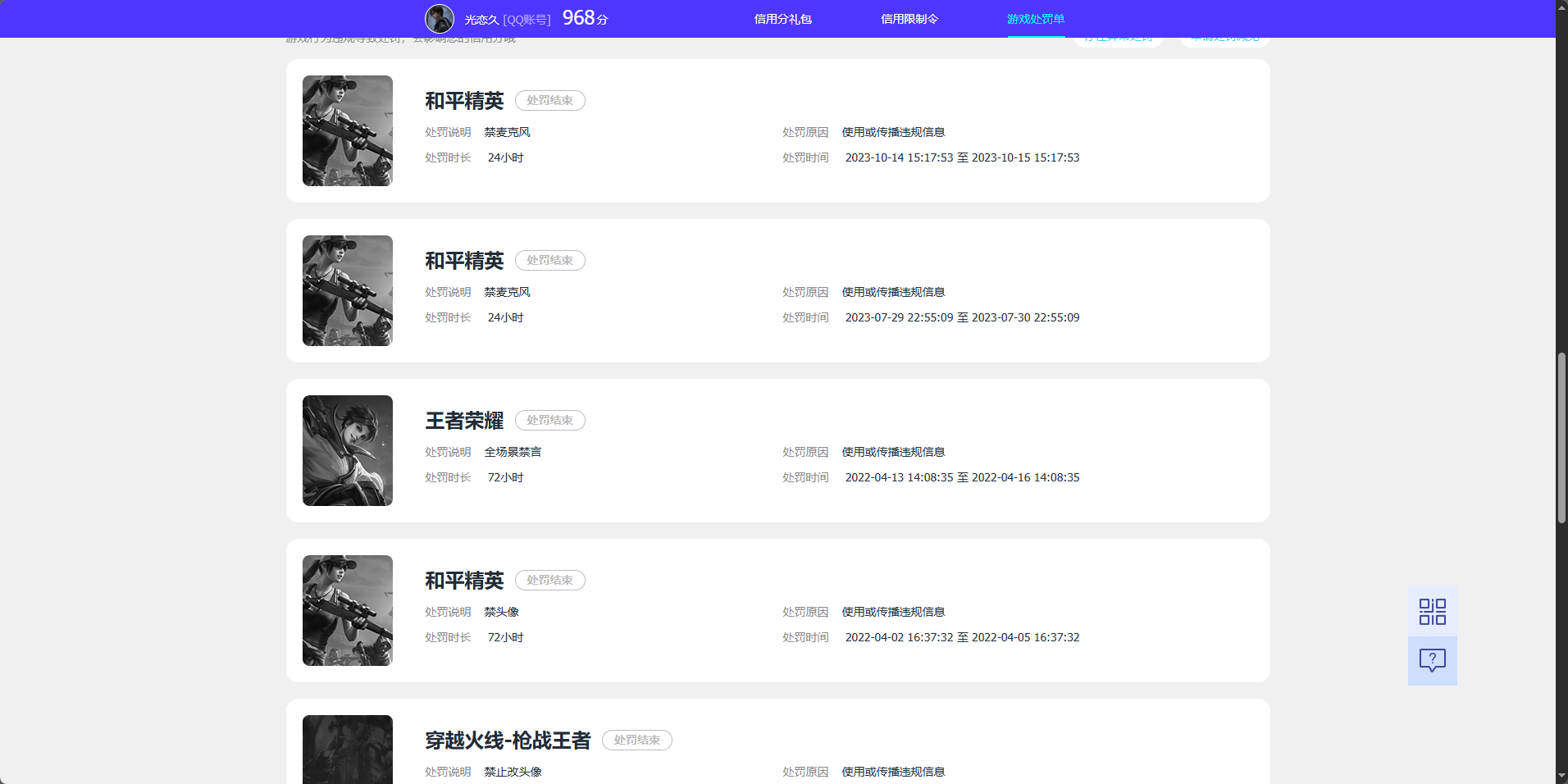Switch to the 信用限制令 tab
Viewport: 1568px width, 784px height.
(x=909, y=19)
